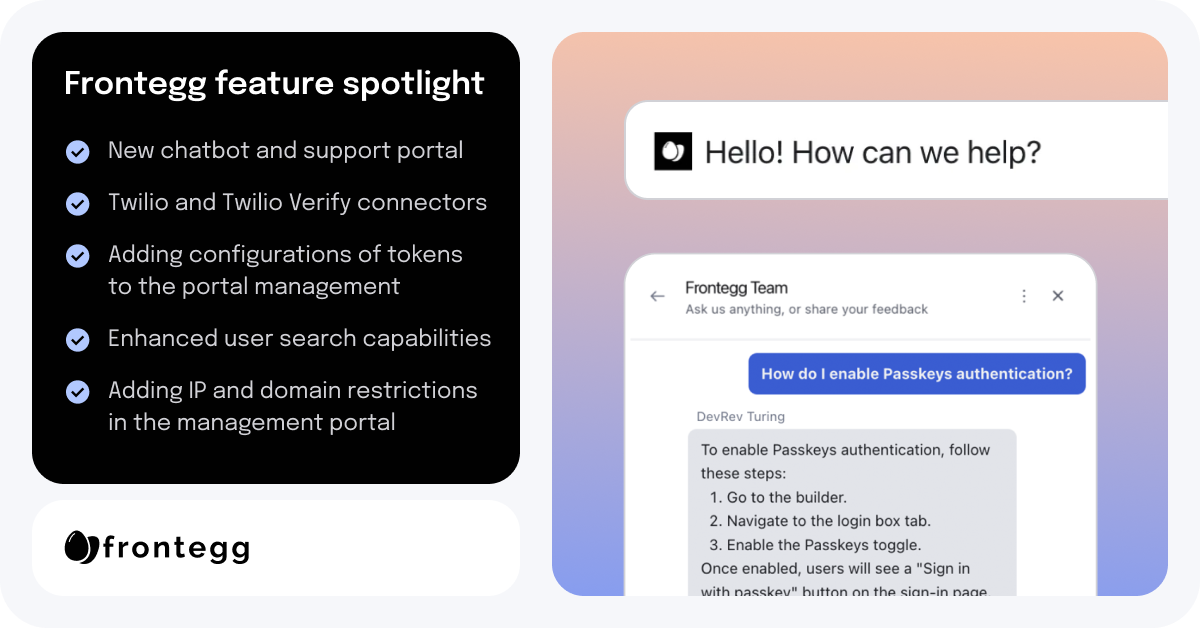The image size is (1200, 628).
Task: Click checkmark beside New chatbot and support portal
Action: [x=77, y=152]
